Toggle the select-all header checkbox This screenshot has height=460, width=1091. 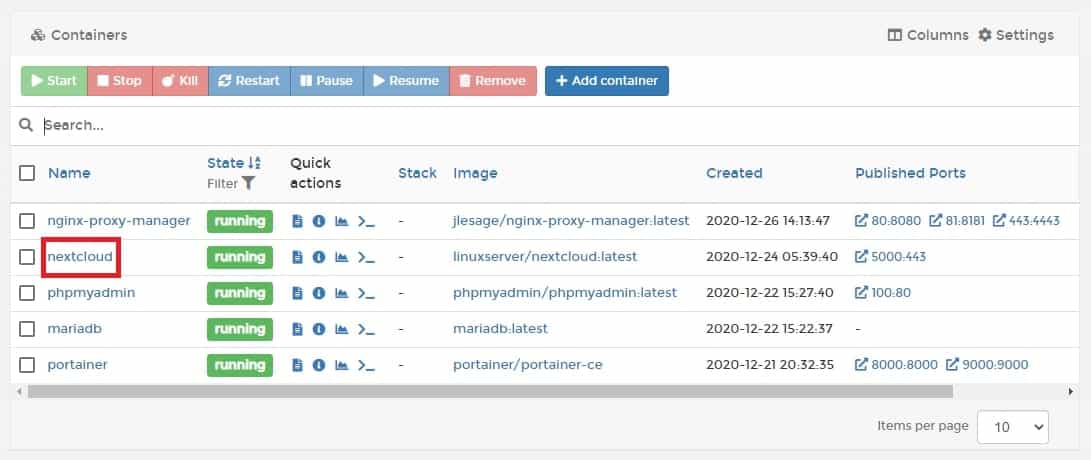(26, 173)
